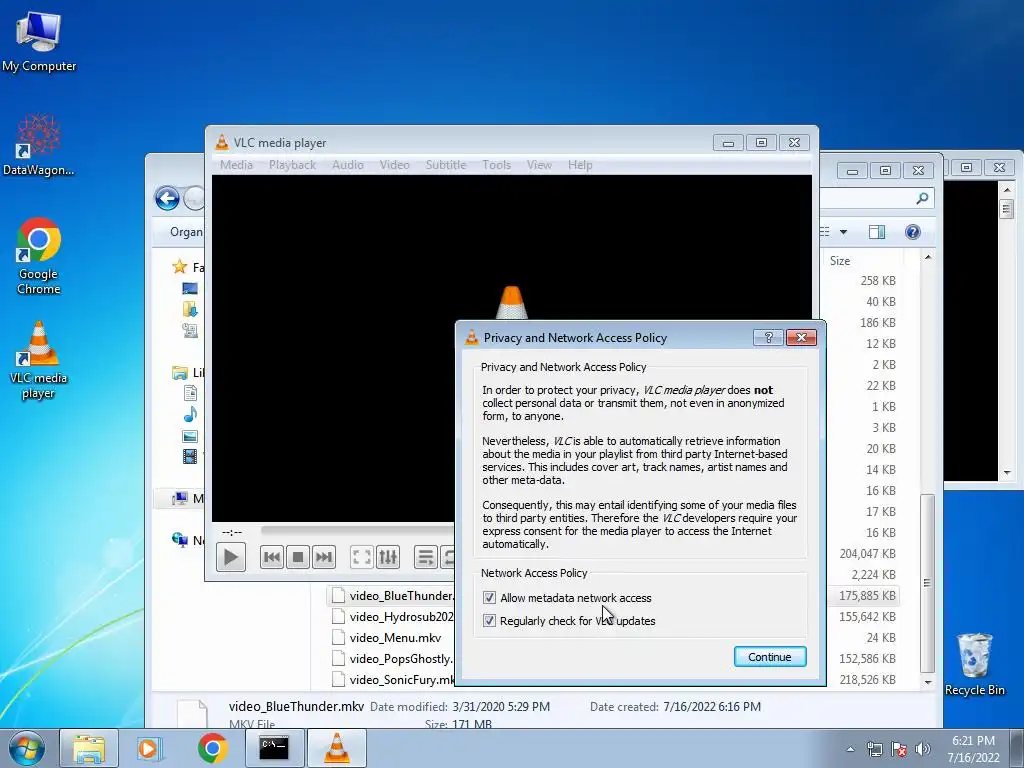The width and height of the screenshot is (1024, 768).
Task: Close the Privacy and Network Access Policy dialog
Action: 801,337
